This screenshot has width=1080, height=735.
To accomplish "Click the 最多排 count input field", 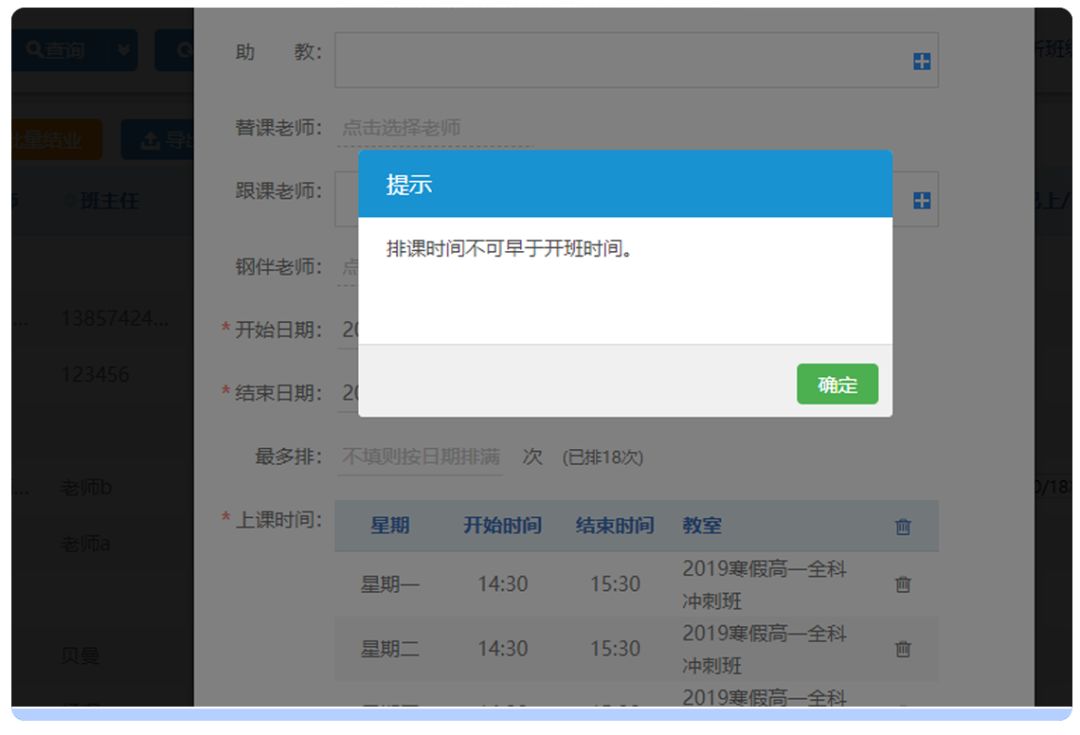I will (420, 457).
